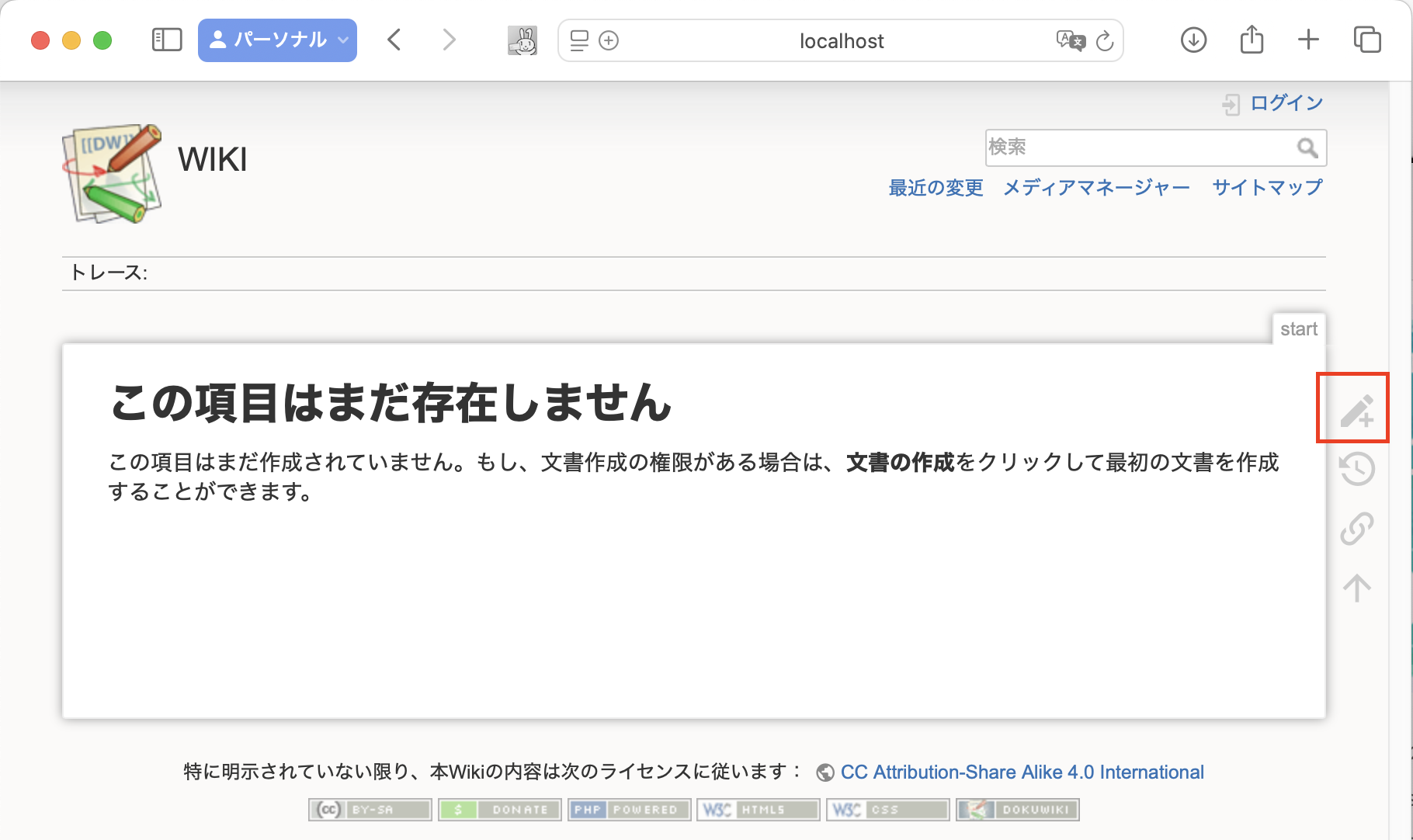Click the Share icon in Safari toolbar
Screen dimensions: 1413x840
(1251, 39)
